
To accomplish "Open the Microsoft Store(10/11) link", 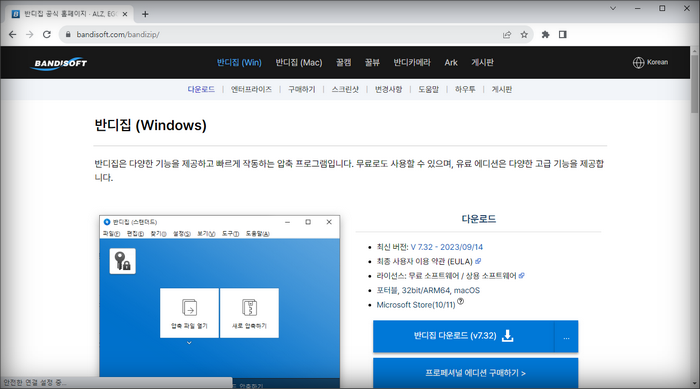I will coord(416,305).
